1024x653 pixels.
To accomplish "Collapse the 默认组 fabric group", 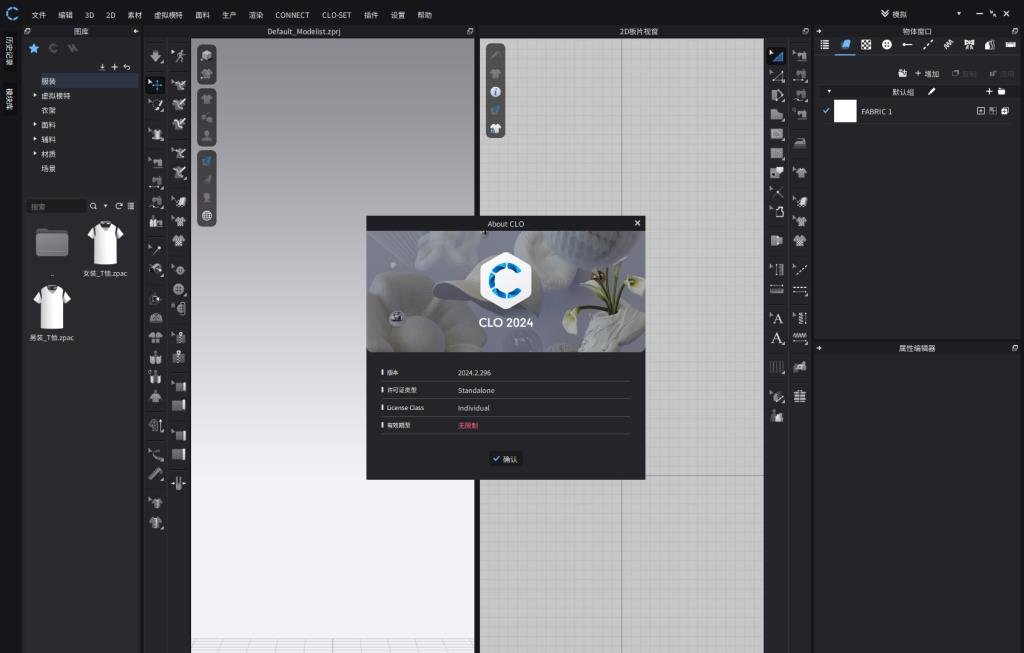I will pos(829,91).
